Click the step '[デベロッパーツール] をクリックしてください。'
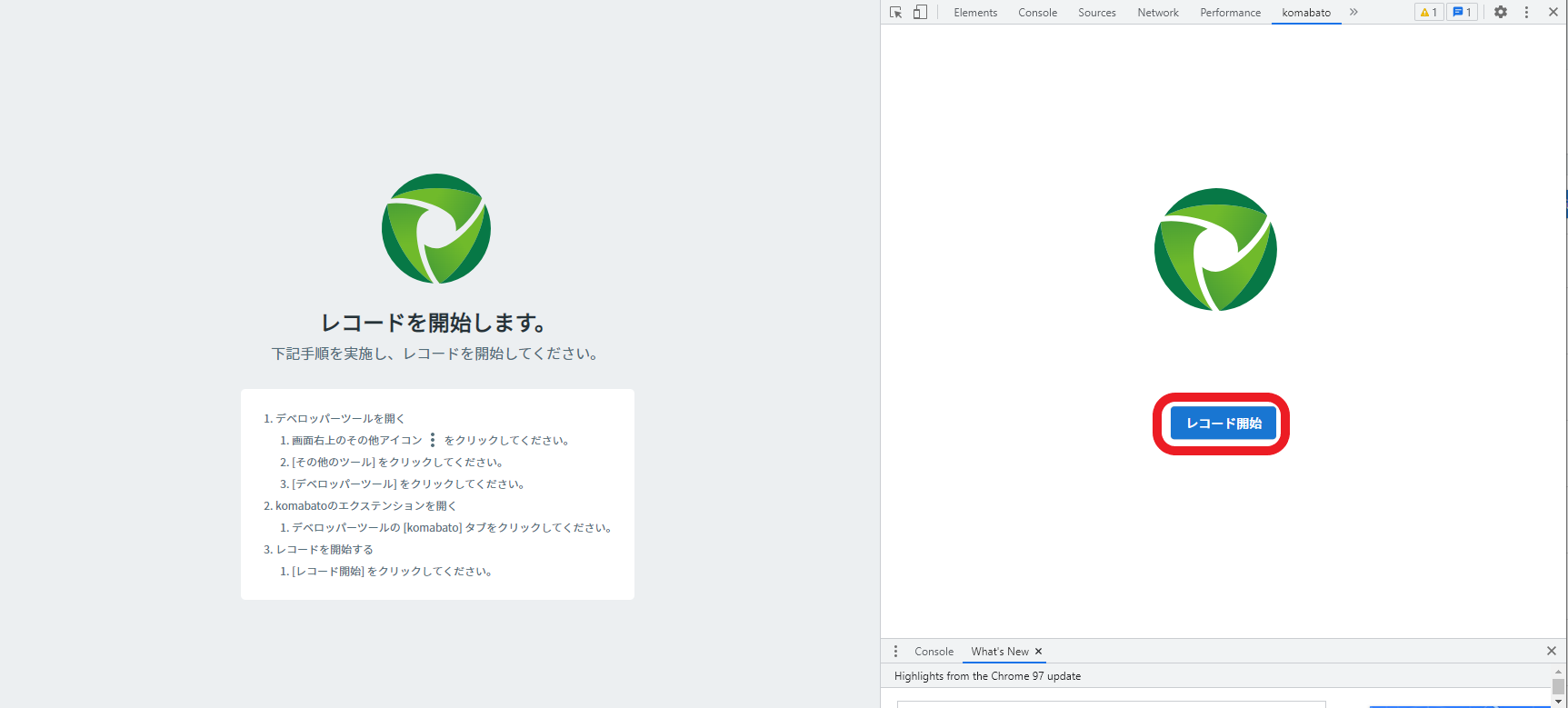 pos(408,484)
